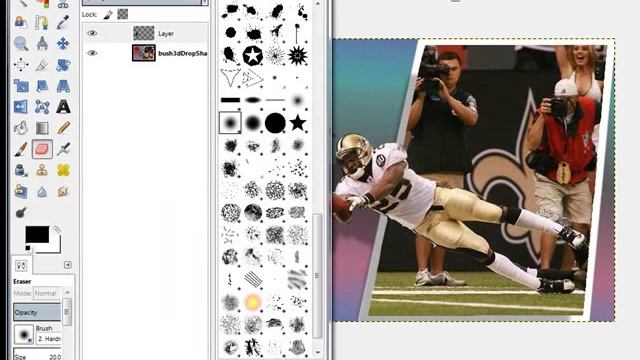The width and height of the screenshot is (640, 360).
Task: Toggle the lock alpha channel option
Action: (122, 14)
